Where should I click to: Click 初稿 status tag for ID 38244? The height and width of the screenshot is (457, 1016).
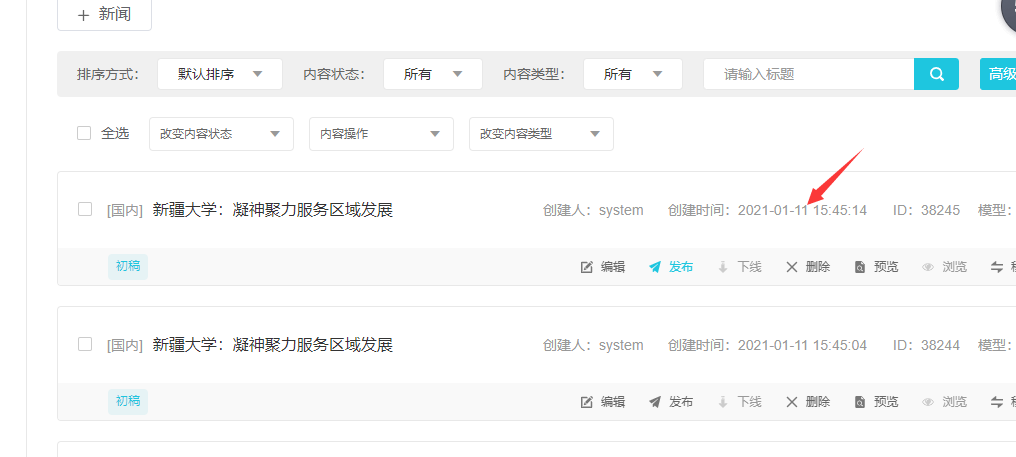click(128, 401)
